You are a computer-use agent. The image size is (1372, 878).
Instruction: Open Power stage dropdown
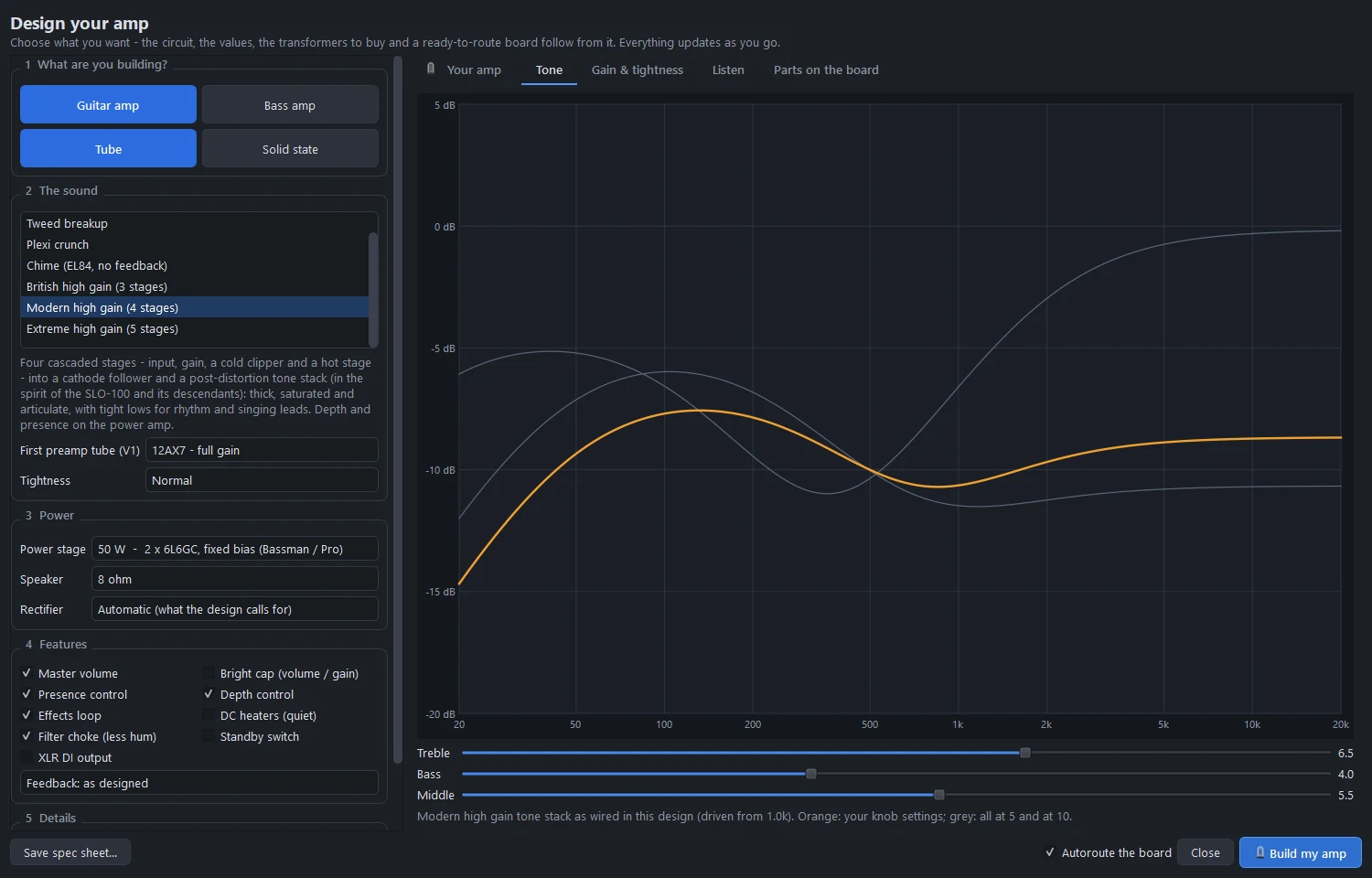tap(235, 549)
